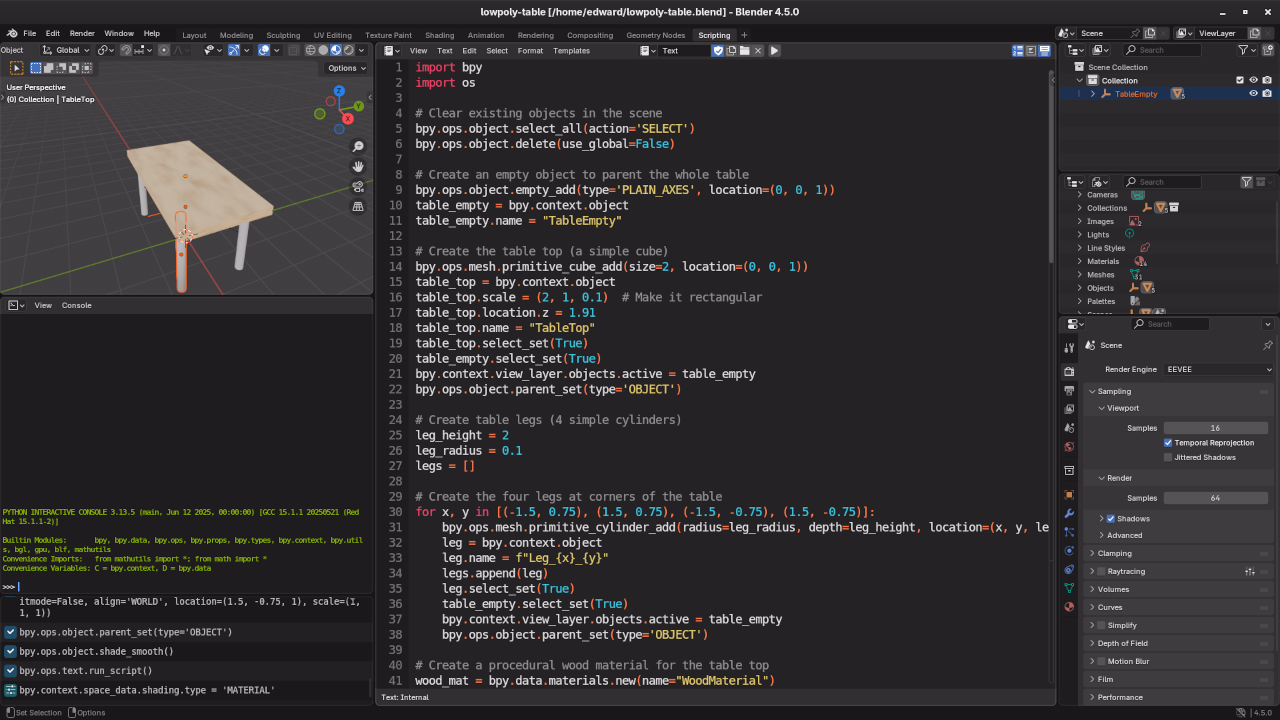The image size is (1280, 720).
Task: Hide Collection in viewport via eye icon
Action: pyautogui.click(x=1253, y=80)
